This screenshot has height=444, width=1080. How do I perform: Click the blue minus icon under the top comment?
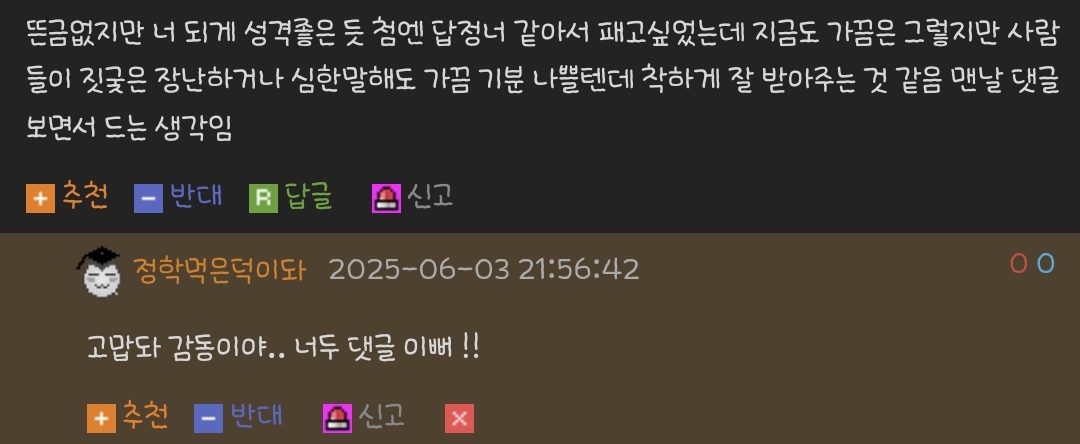coord(148,199)
